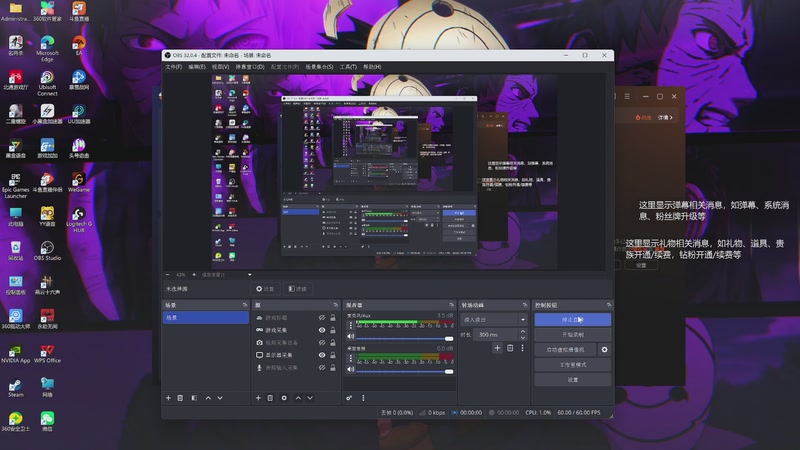
Task: Open Mic/Aux channel options (three dots)
Action: [x=351, y=325]
